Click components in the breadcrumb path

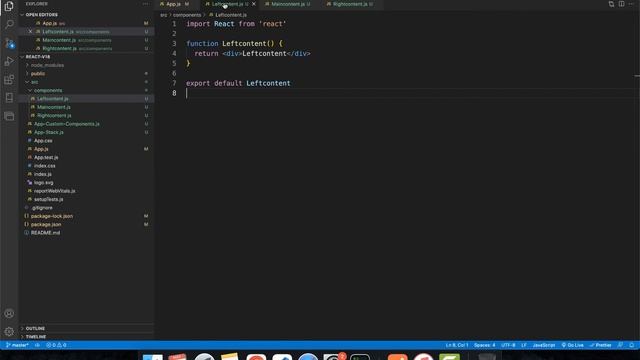187,15
